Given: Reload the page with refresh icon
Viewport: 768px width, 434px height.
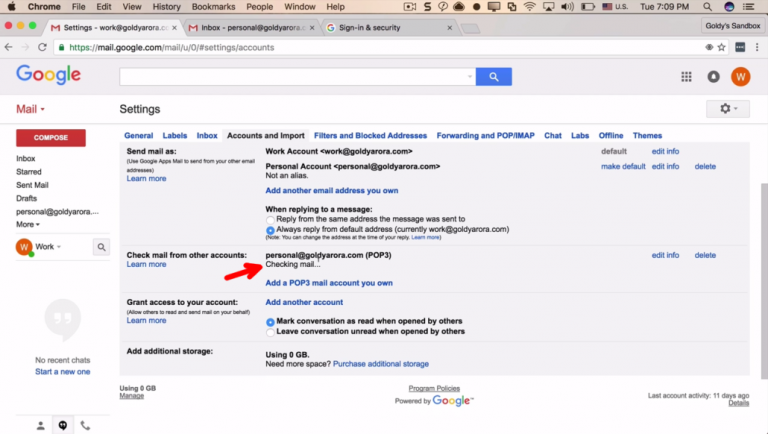Looking at the screenshot, I should coord(42,47).
